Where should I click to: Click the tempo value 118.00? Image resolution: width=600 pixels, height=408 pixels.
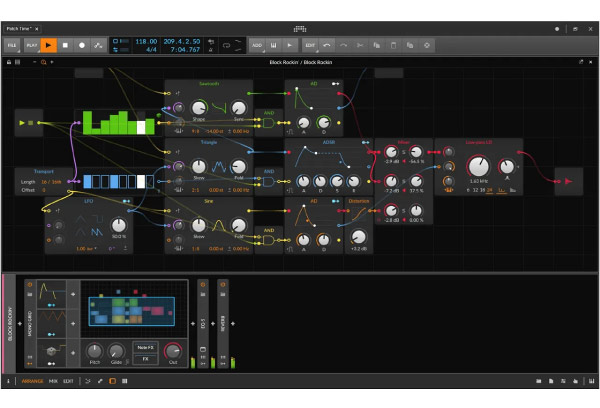tap(146, 41)
